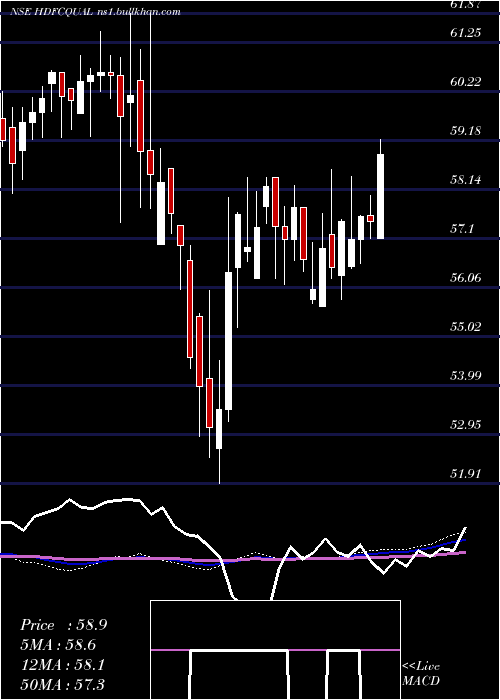The image size is (500, 700).
Task: Click the 52.95 price axis label
Action: coord(466,425)
